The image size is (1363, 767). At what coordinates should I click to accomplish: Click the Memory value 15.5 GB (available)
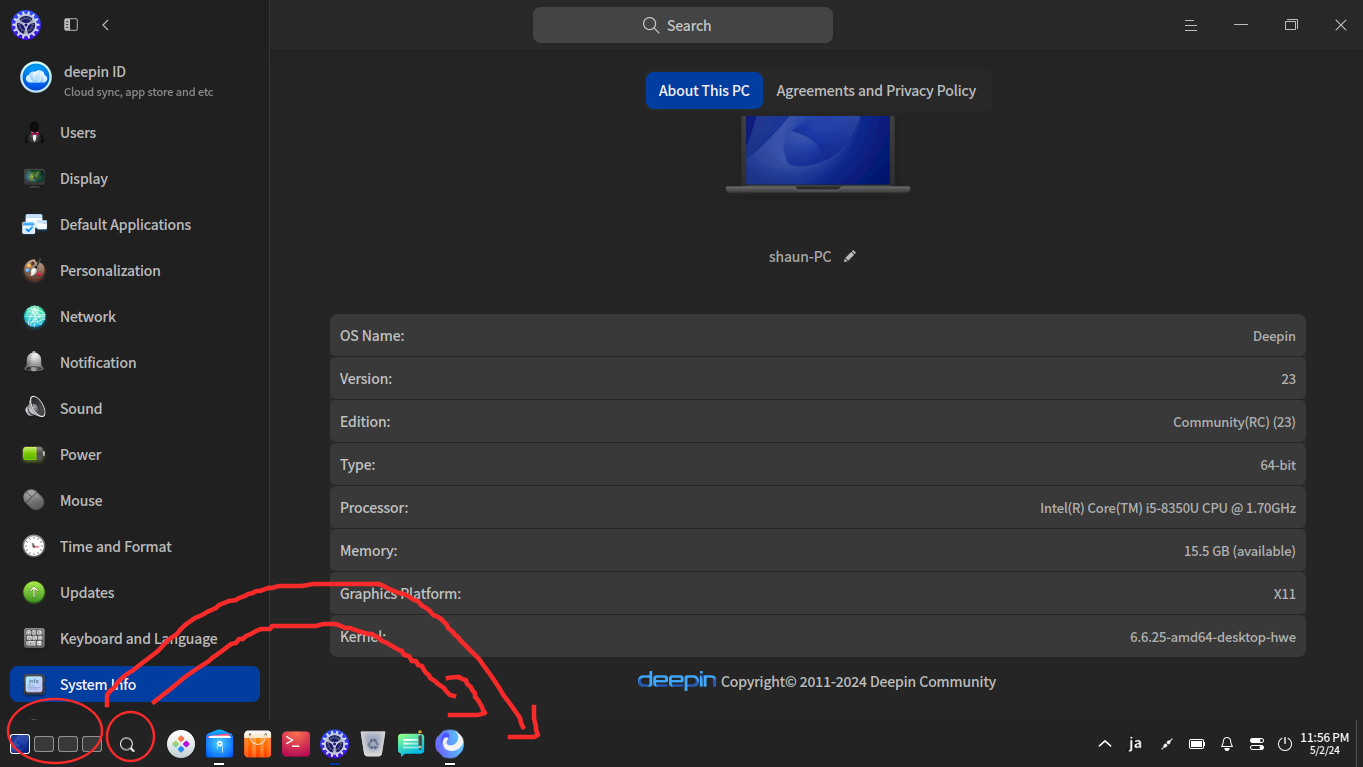pyautogui.click(x=1239, y=551)
